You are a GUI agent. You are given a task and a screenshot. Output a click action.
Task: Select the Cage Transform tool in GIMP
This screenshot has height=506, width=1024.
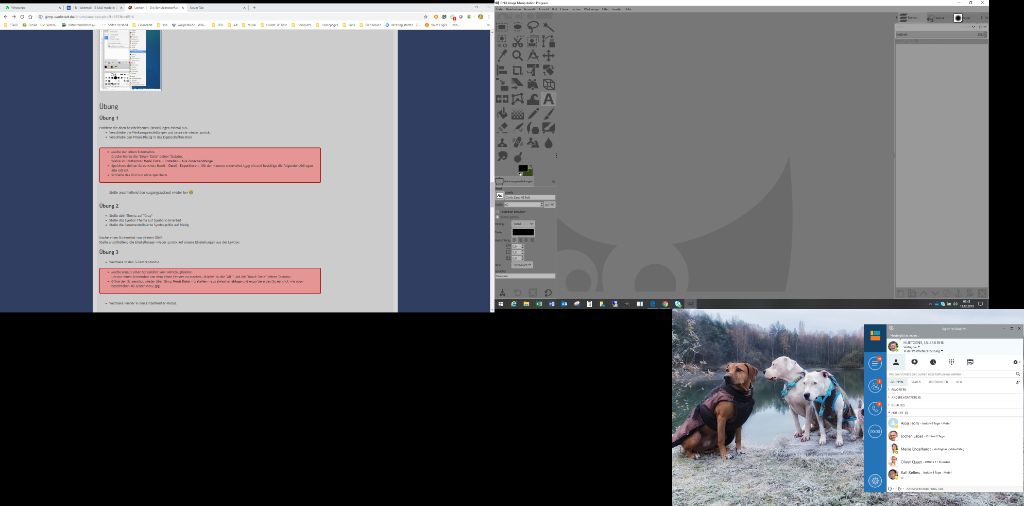(517, 99)
